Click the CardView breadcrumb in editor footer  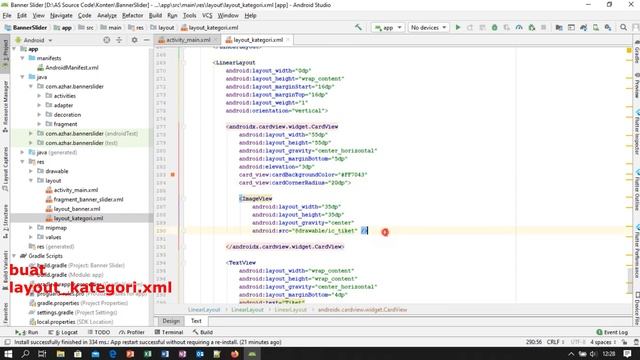point(362,310)
